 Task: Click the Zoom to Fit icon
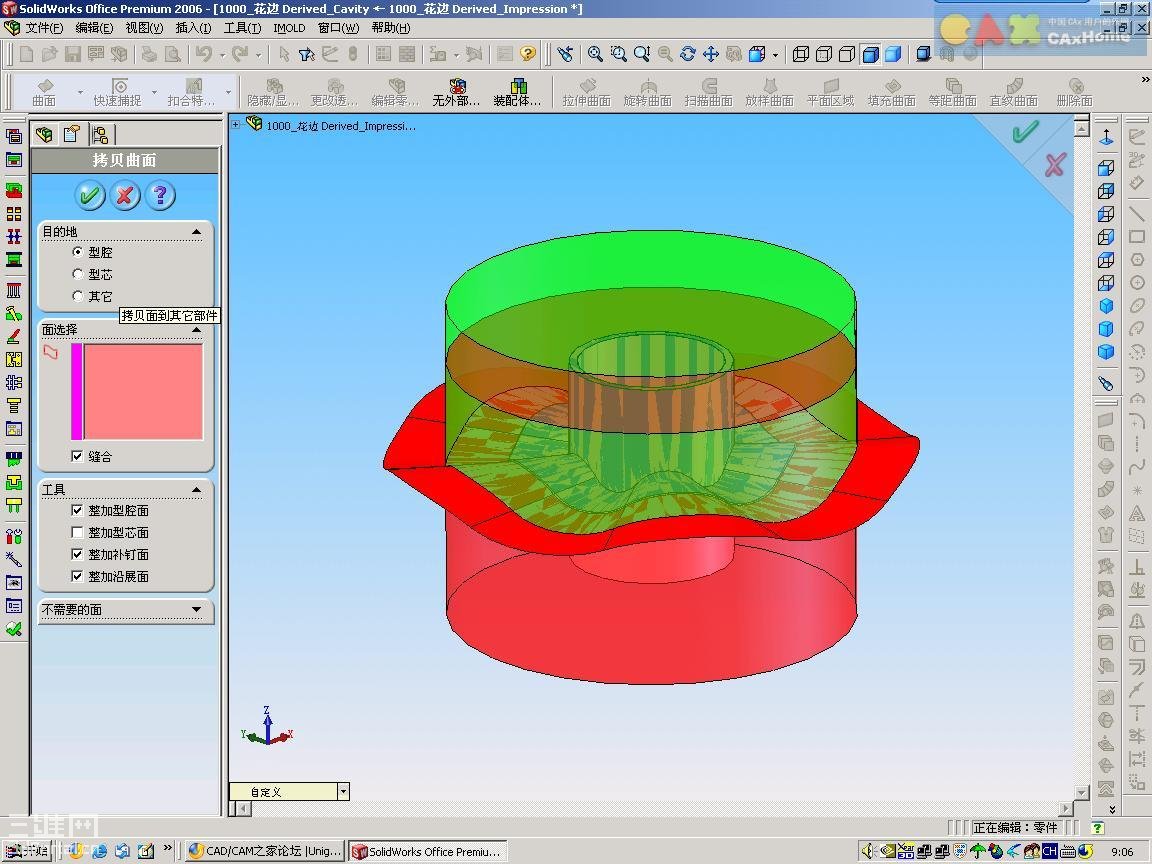(596, 54)
